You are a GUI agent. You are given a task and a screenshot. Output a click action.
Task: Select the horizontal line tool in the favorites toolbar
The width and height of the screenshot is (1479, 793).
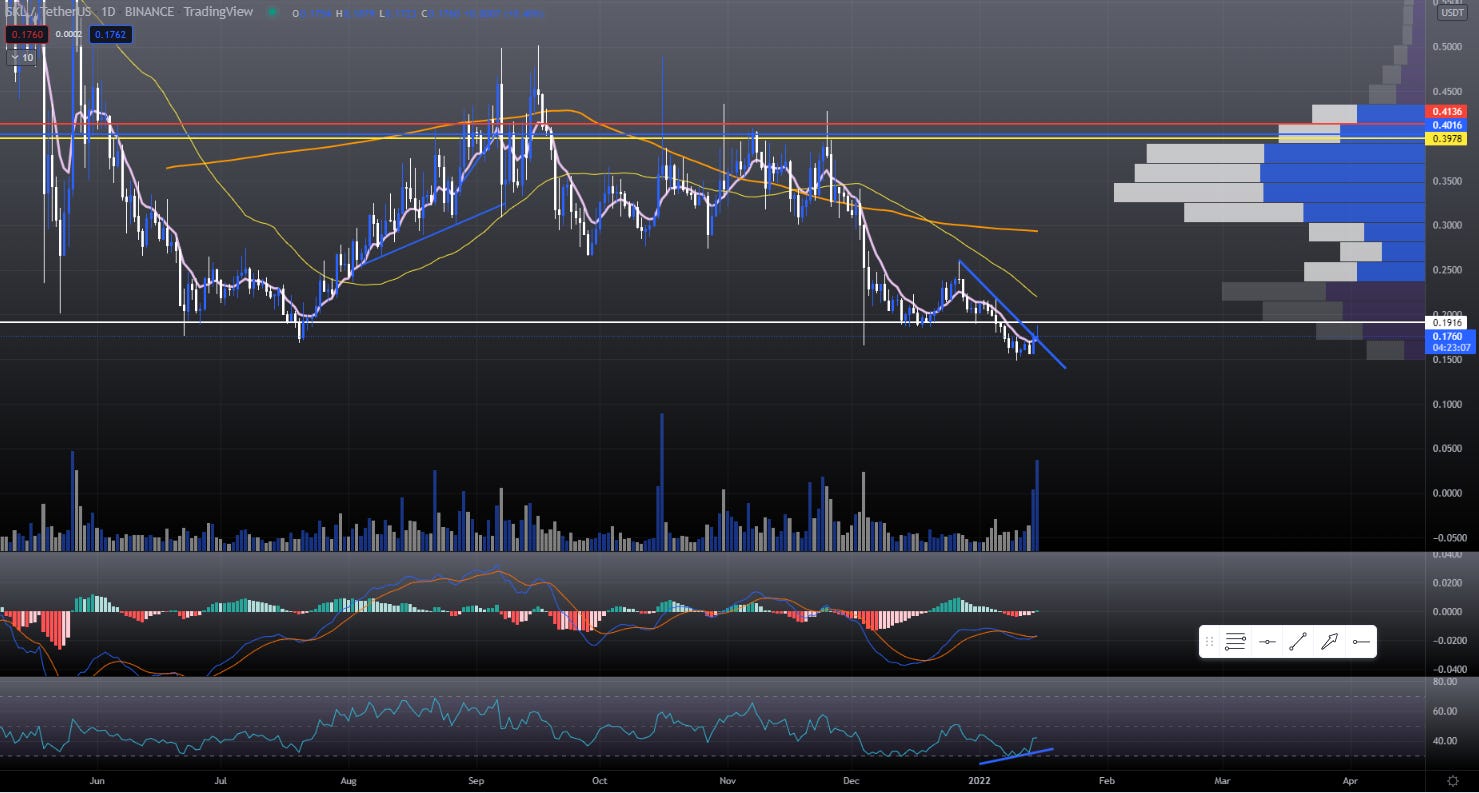tap(1267, 642)
